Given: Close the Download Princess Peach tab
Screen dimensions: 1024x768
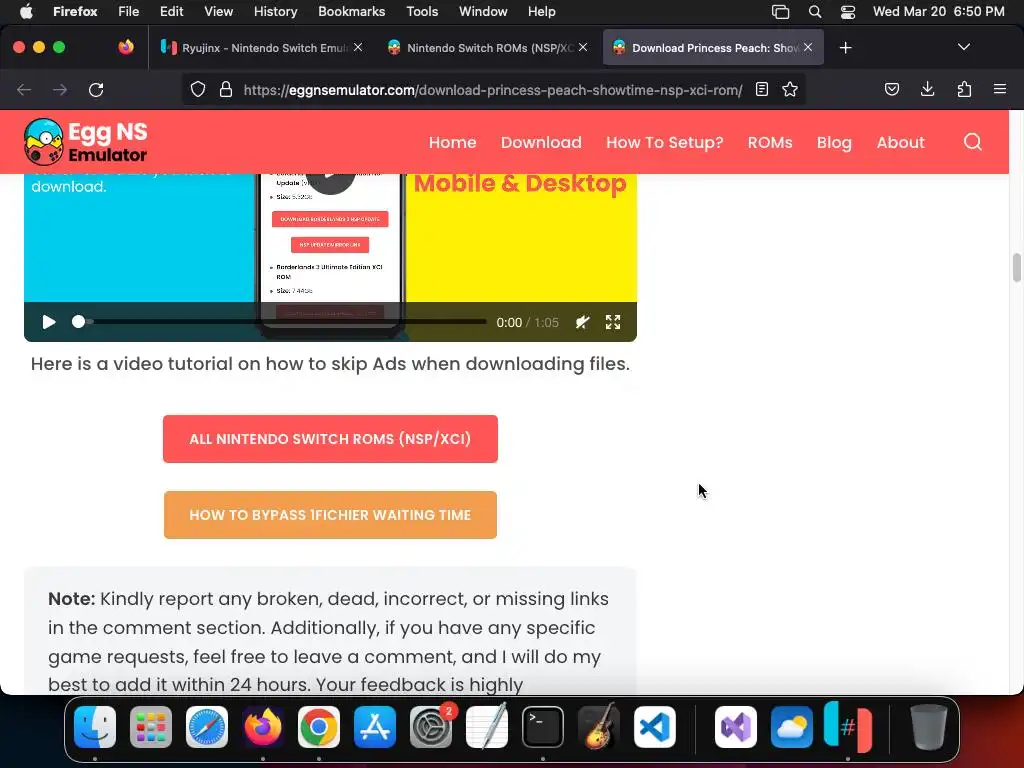Looking at the screenshot, I should point(808,47).
